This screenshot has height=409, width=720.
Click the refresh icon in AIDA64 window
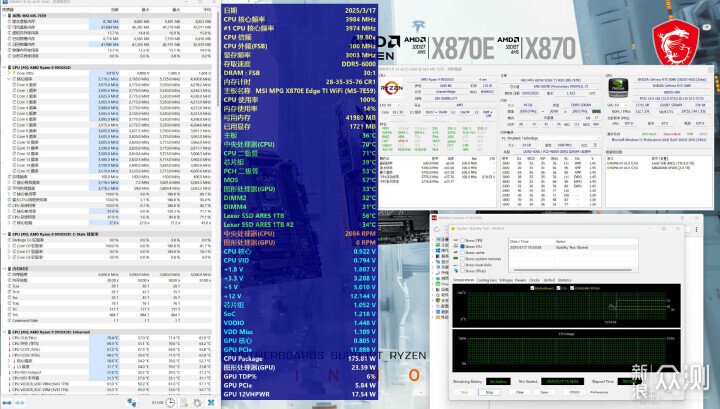tap(436, 229)
